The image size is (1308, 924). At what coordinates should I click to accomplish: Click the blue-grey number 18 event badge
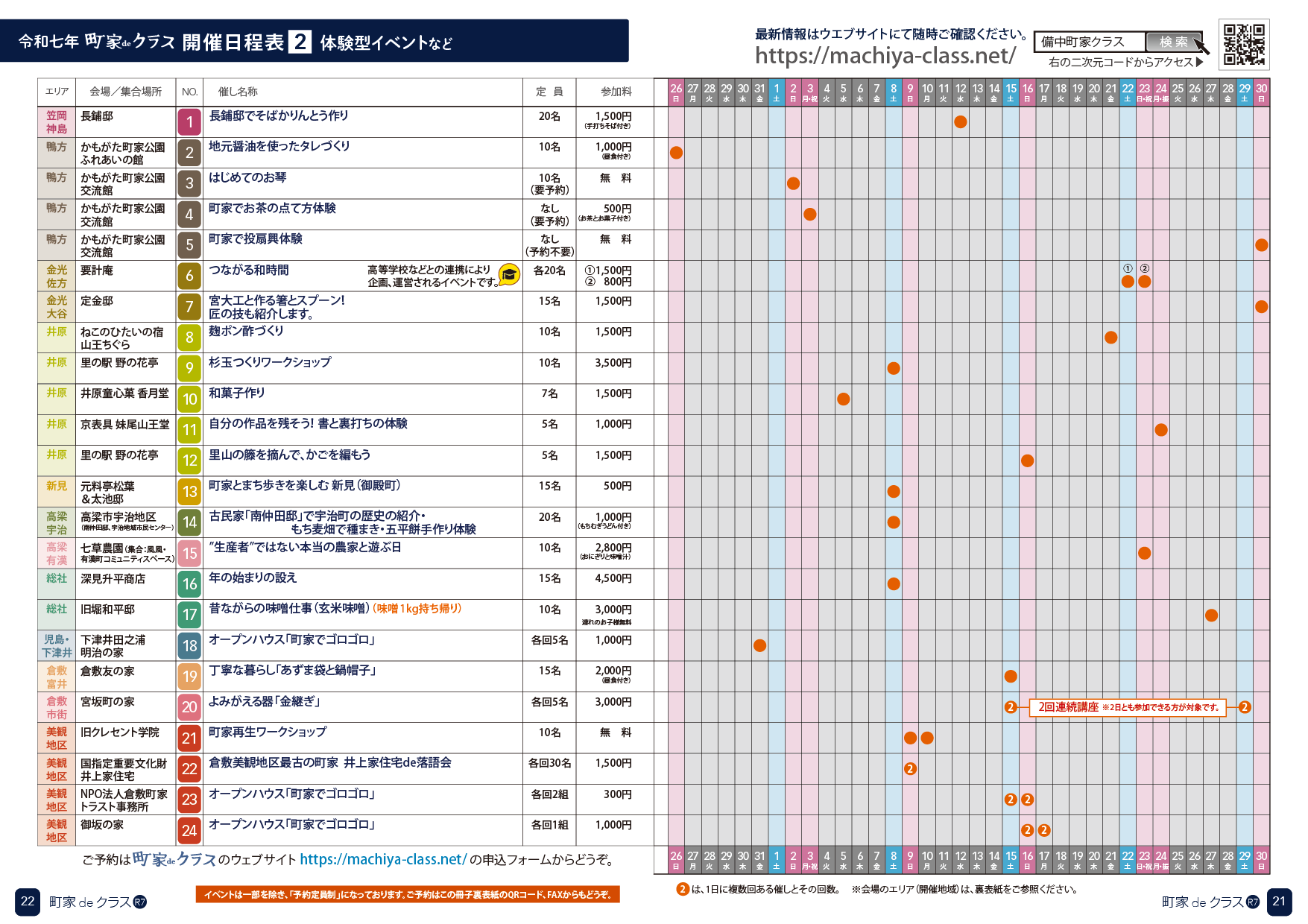click(x=189, y=646)
